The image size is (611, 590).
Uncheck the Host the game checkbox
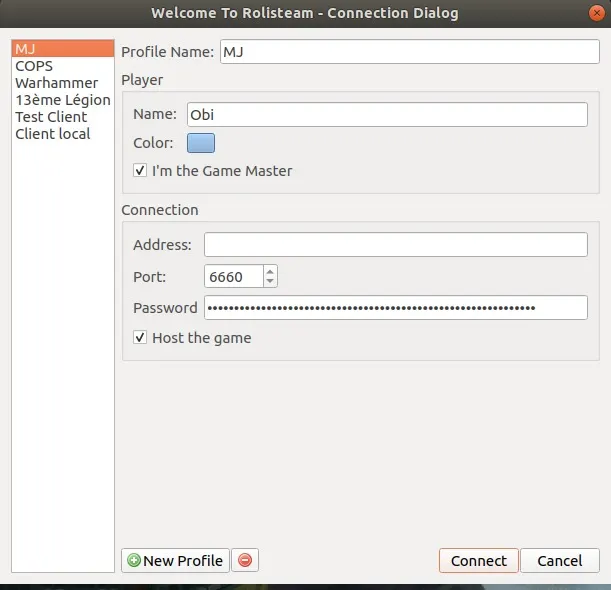coord(140,337)
